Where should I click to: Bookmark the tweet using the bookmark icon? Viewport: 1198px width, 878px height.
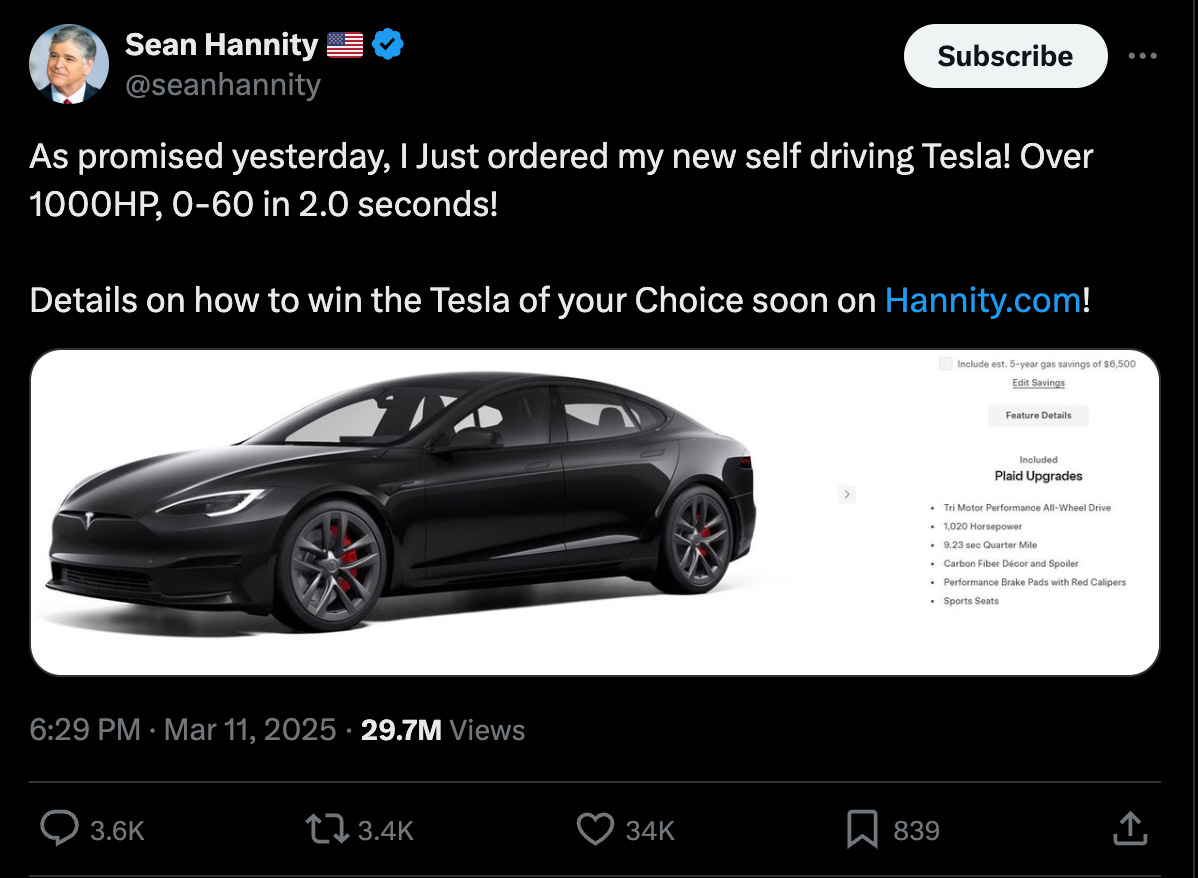(861, 829)
